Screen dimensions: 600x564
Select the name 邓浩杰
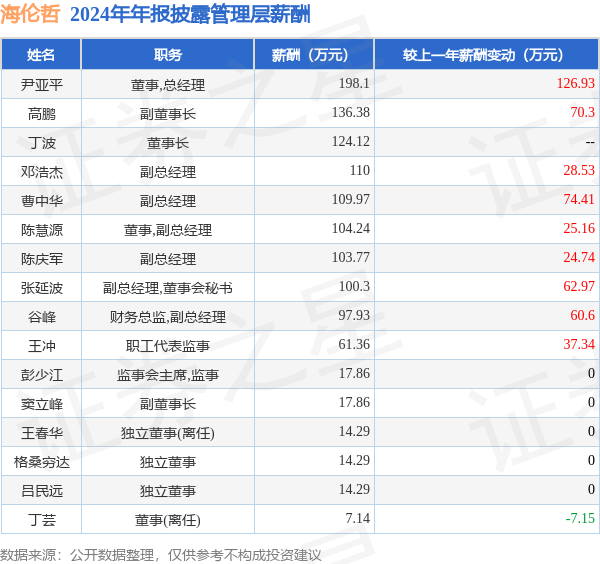click(x=41, y=172)
